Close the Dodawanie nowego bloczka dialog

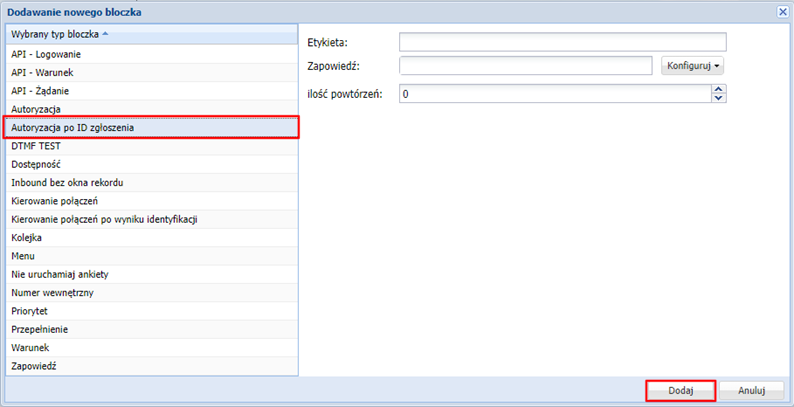[783, 13]
